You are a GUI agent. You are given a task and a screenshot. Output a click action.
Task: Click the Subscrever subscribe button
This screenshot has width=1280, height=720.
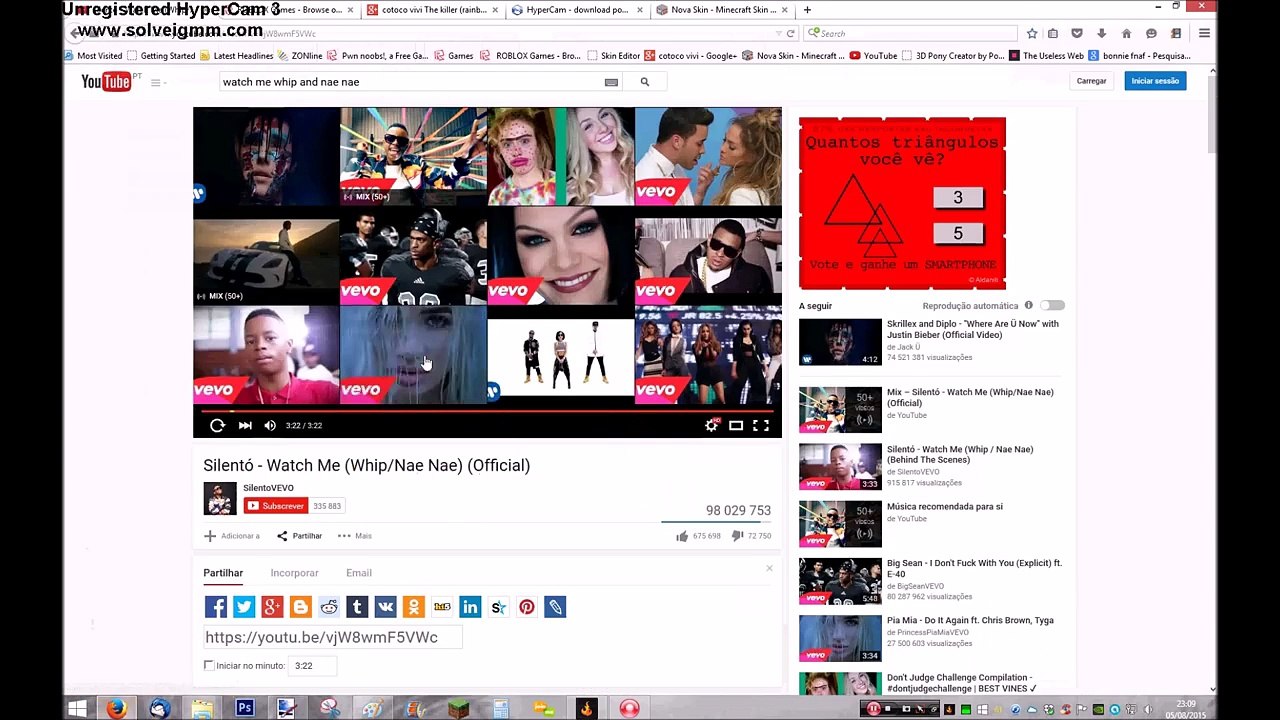point(276,506)
